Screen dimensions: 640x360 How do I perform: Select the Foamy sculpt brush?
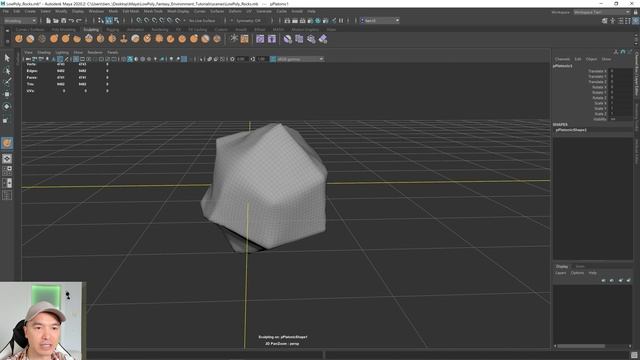89,39
